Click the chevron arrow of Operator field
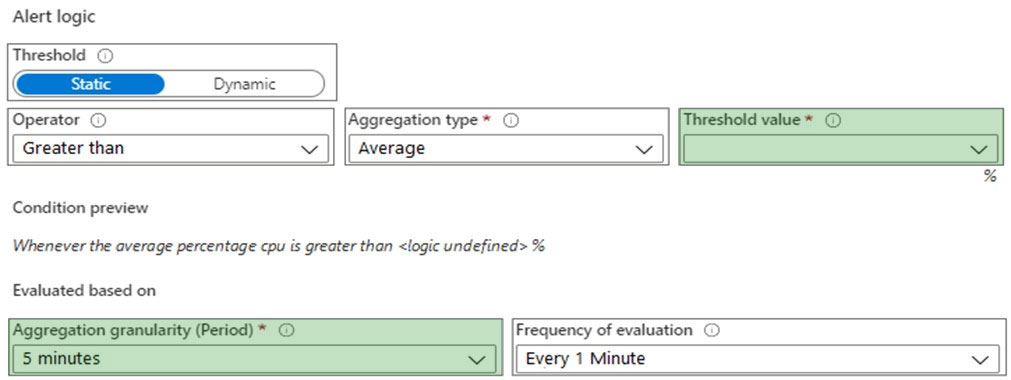The width and height of the screenshot is (1011, 380). click(x=309, y=149)
